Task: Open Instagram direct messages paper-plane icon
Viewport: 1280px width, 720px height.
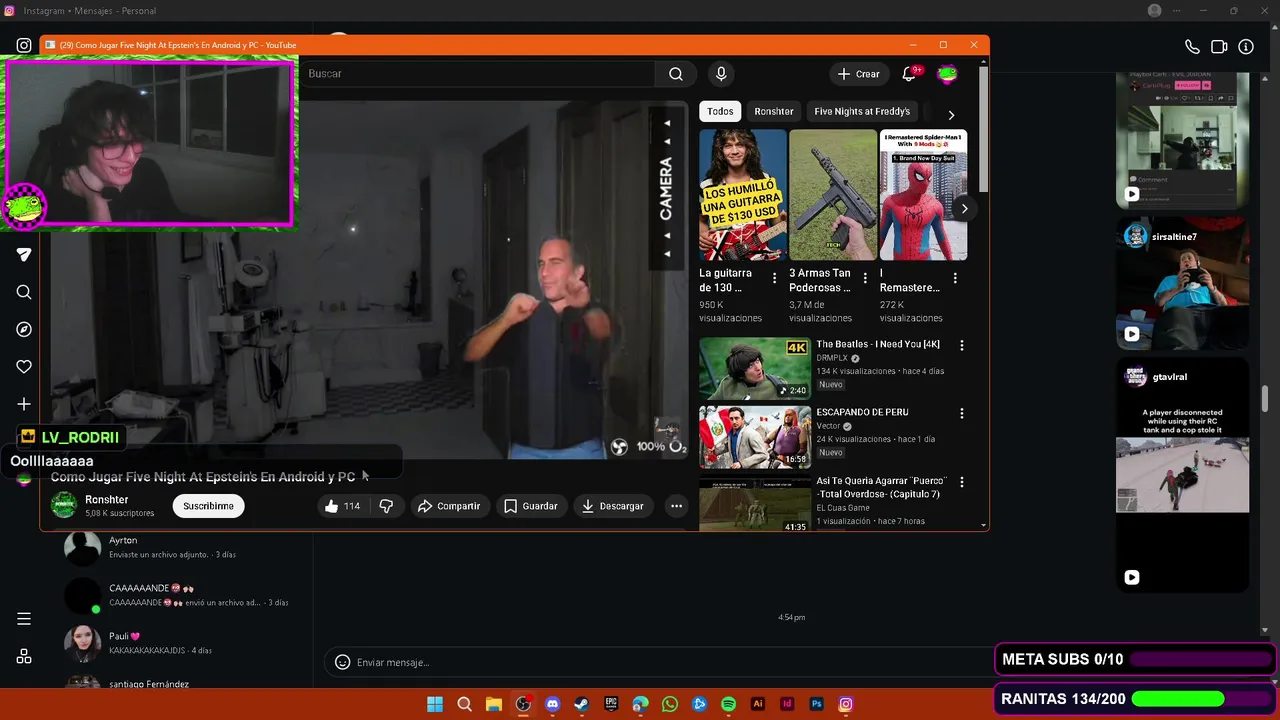Action: tap(24, 255)
